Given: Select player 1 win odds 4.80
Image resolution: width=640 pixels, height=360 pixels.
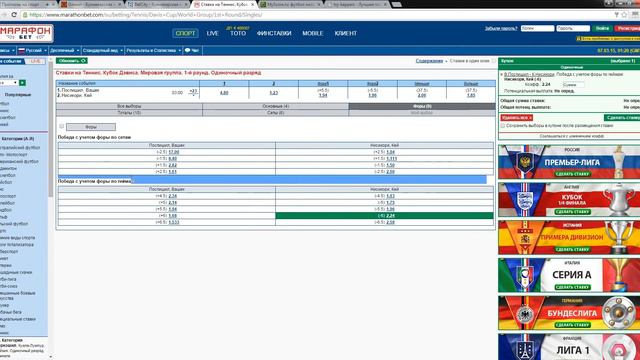Looking at the screenshot, I should point(224,93).
